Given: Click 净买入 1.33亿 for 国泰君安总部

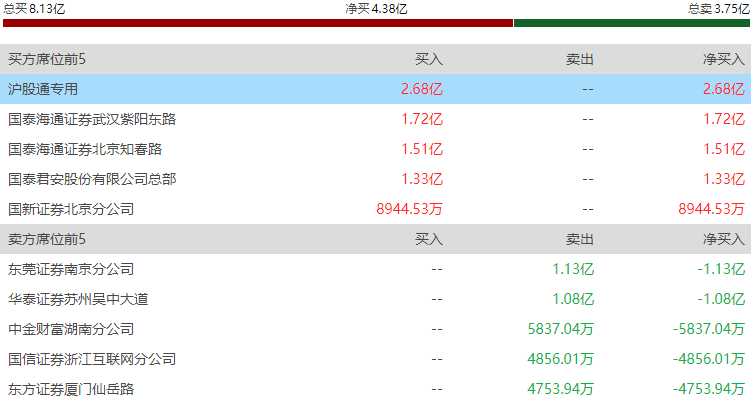Looking at the screenshot, I should [724, 179].
